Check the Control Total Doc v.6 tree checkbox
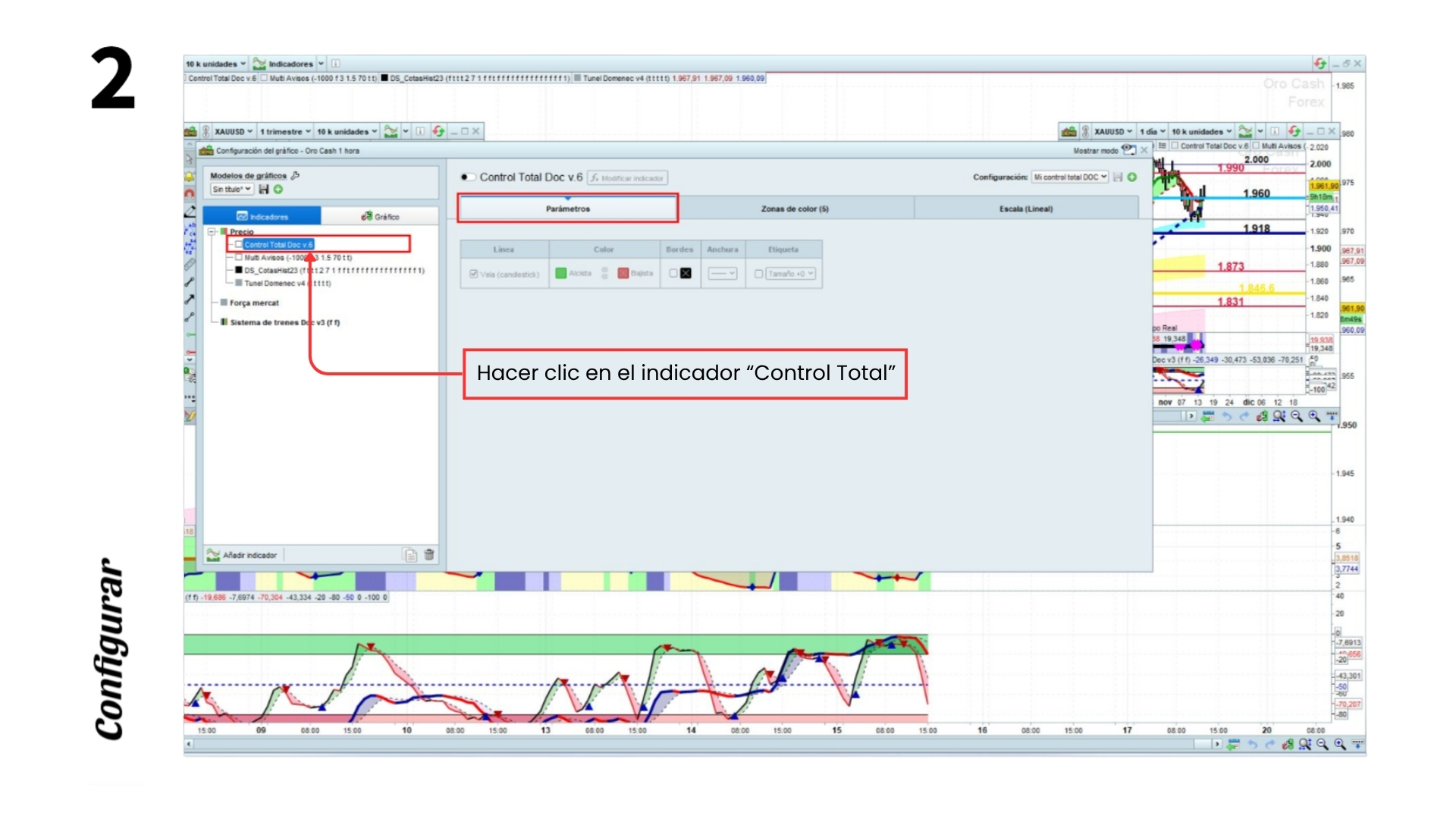The height and width of the screenshot is (819, 1456). (x=239, y=244)
